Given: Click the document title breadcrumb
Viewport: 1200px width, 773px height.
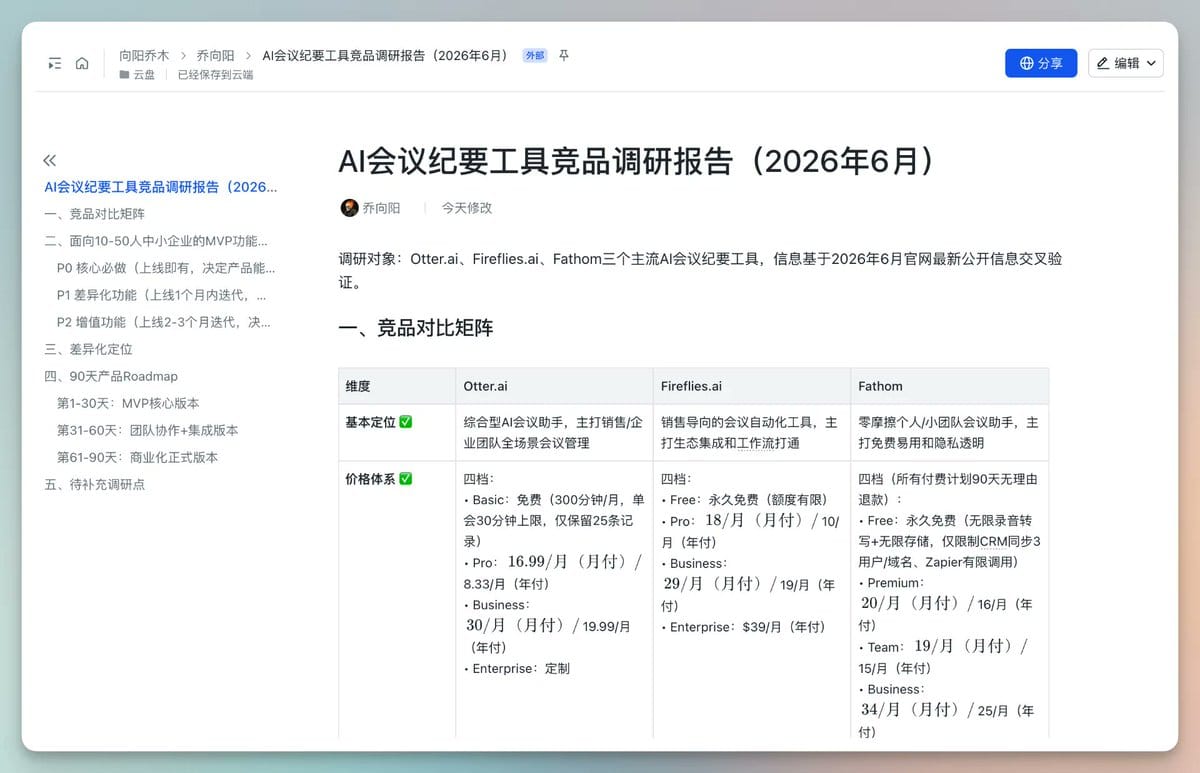Looking at the screenshot, I should coord(385,56).
